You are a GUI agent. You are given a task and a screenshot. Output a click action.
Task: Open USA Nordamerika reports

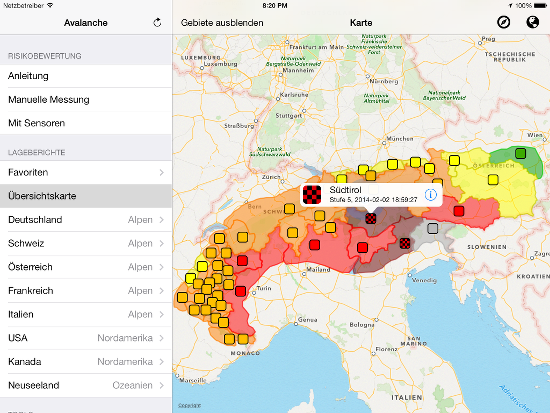(x=86, y=338)
